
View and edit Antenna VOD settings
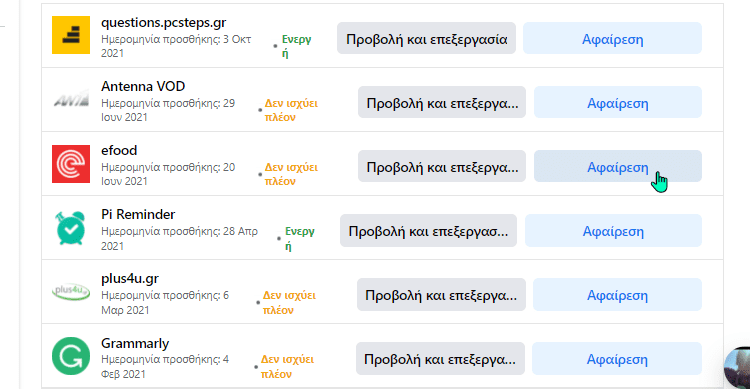441,102
